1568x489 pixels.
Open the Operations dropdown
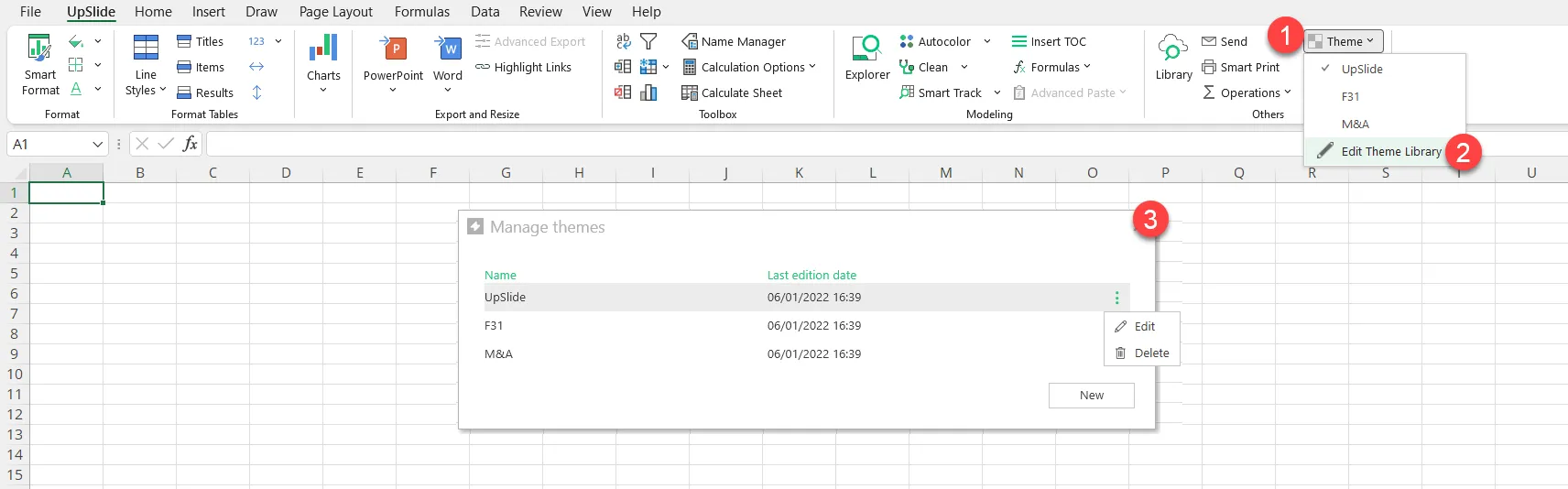1247,92
